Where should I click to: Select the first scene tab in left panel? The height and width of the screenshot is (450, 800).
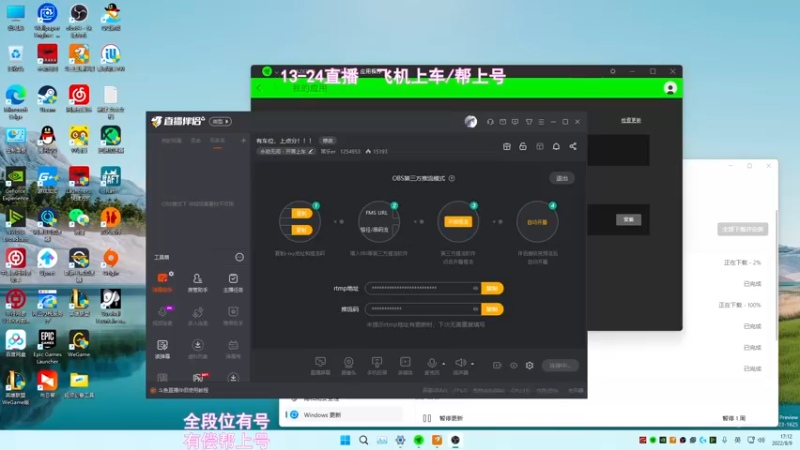(171, 141)
